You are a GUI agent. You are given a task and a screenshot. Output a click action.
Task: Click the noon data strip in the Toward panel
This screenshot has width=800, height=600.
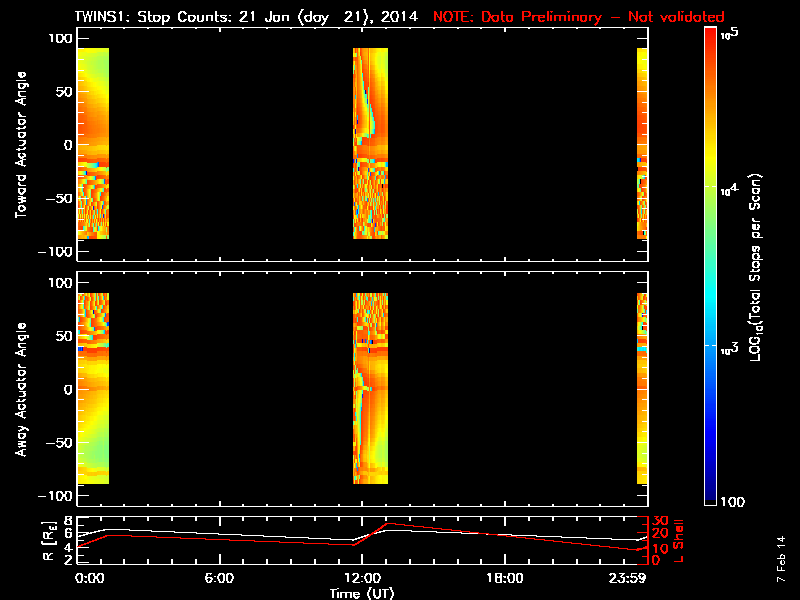370,143
